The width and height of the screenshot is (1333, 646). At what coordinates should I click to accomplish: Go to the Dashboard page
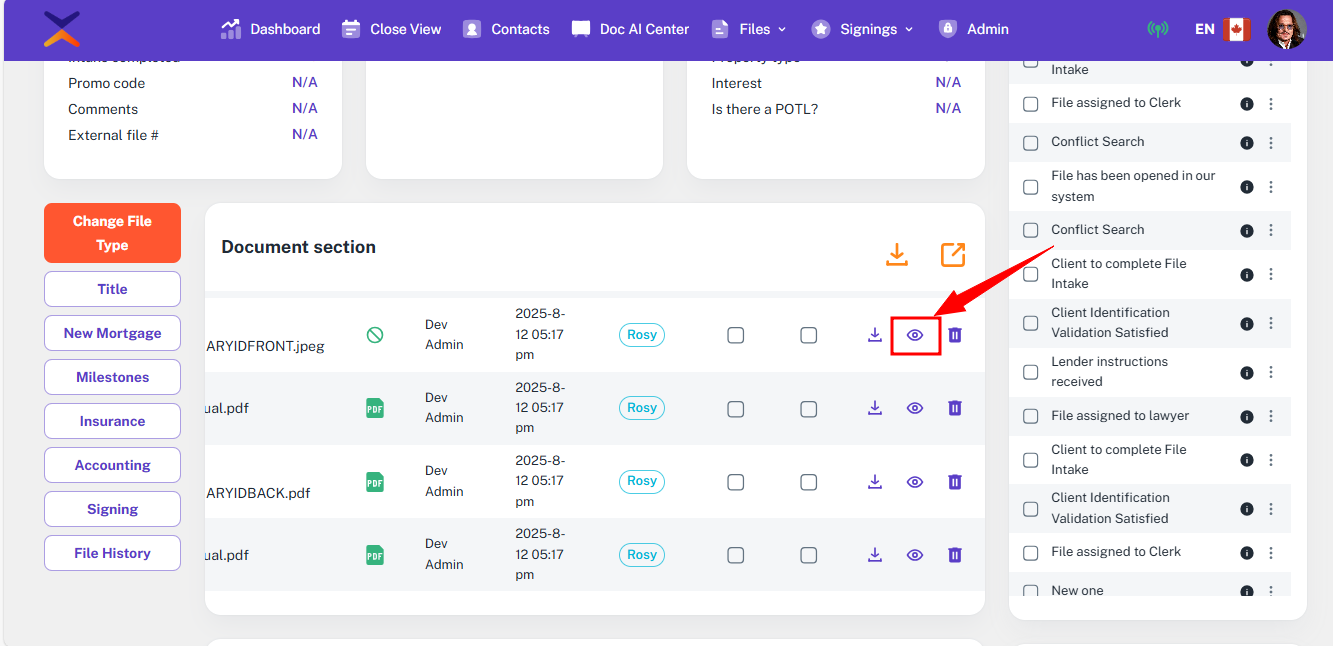271,29
